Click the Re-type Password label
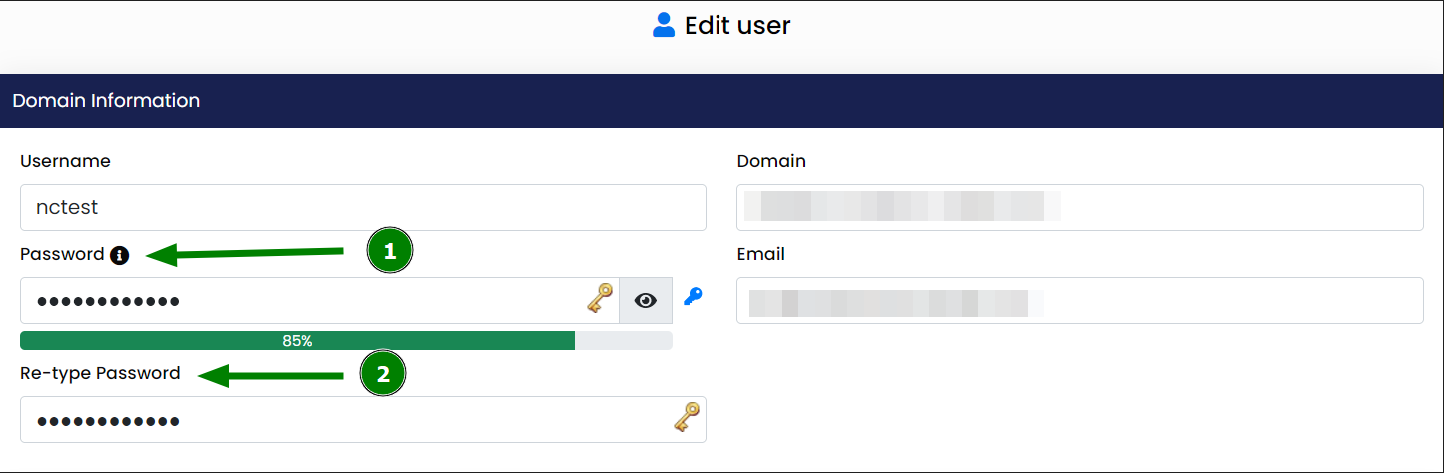 (x=100, y=373)
